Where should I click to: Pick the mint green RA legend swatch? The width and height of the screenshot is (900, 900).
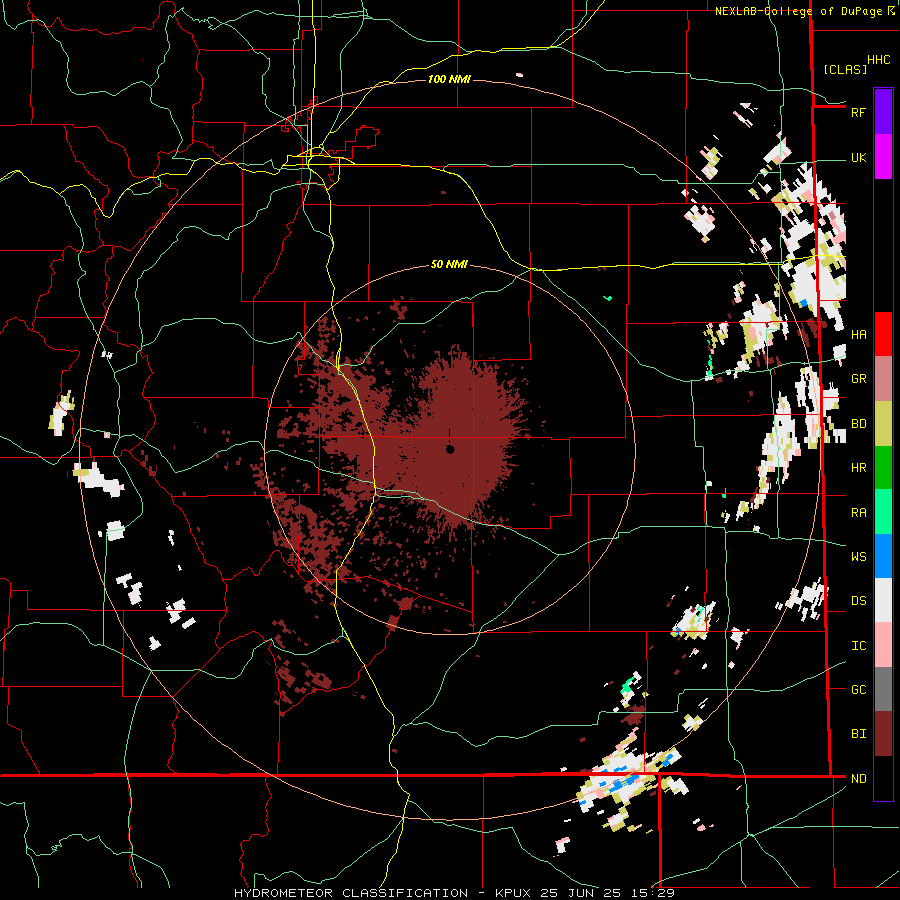point(883,512)
